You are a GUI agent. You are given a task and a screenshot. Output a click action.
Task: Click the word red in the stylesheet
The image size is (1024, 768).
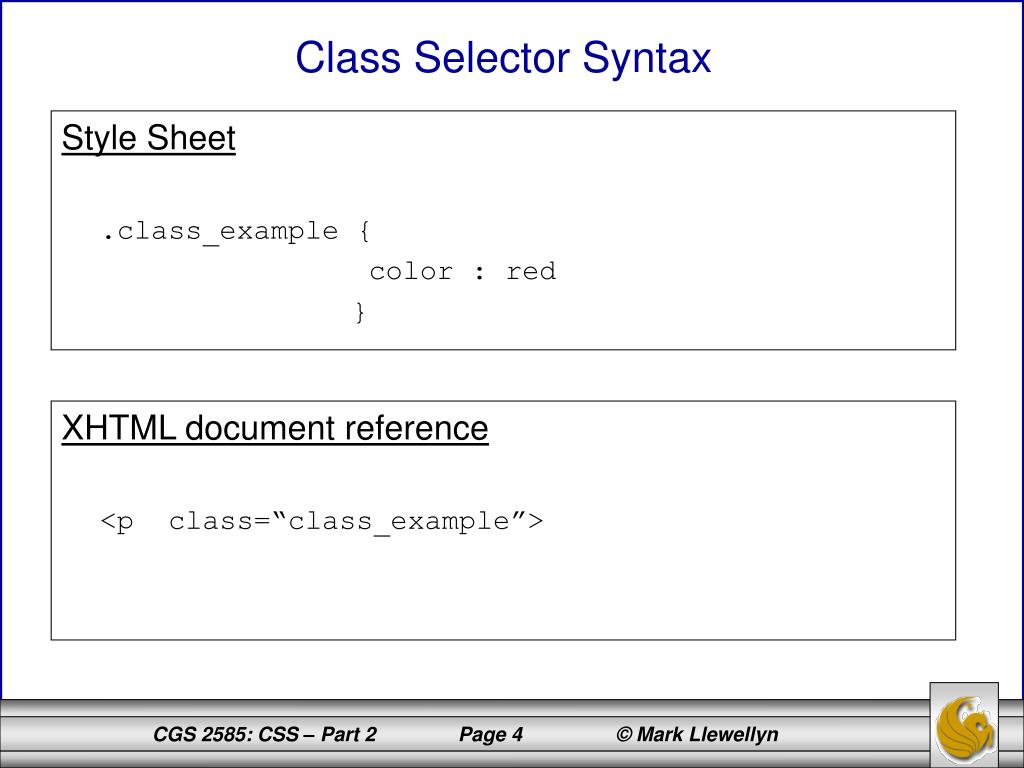point(531,272)
